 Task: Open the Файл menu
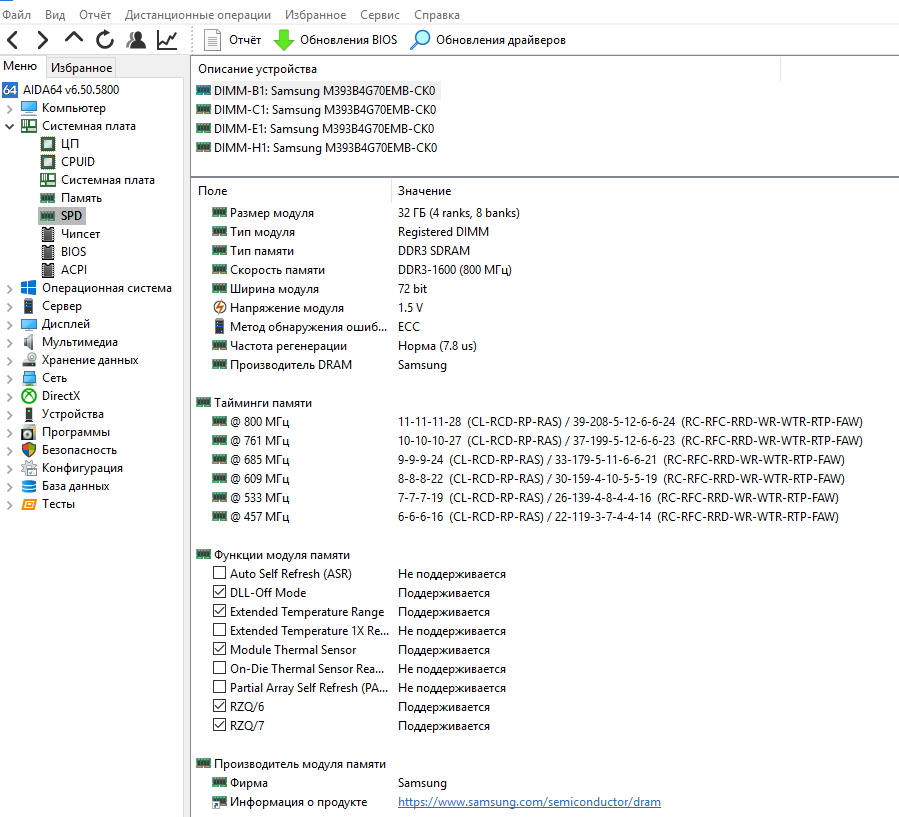[x=17, y=14]
